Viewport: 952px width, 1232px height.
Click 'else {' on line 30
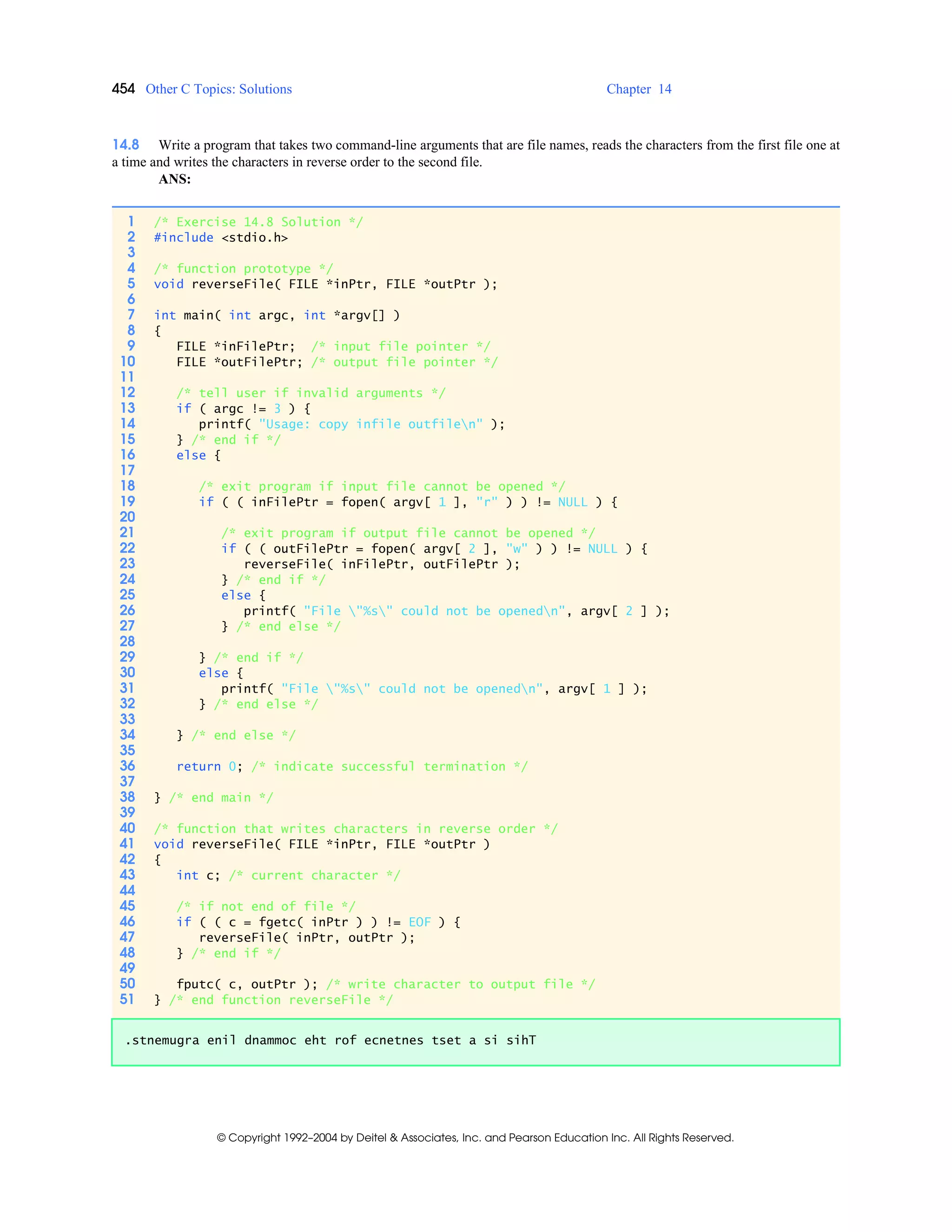(x=221, y=673)
